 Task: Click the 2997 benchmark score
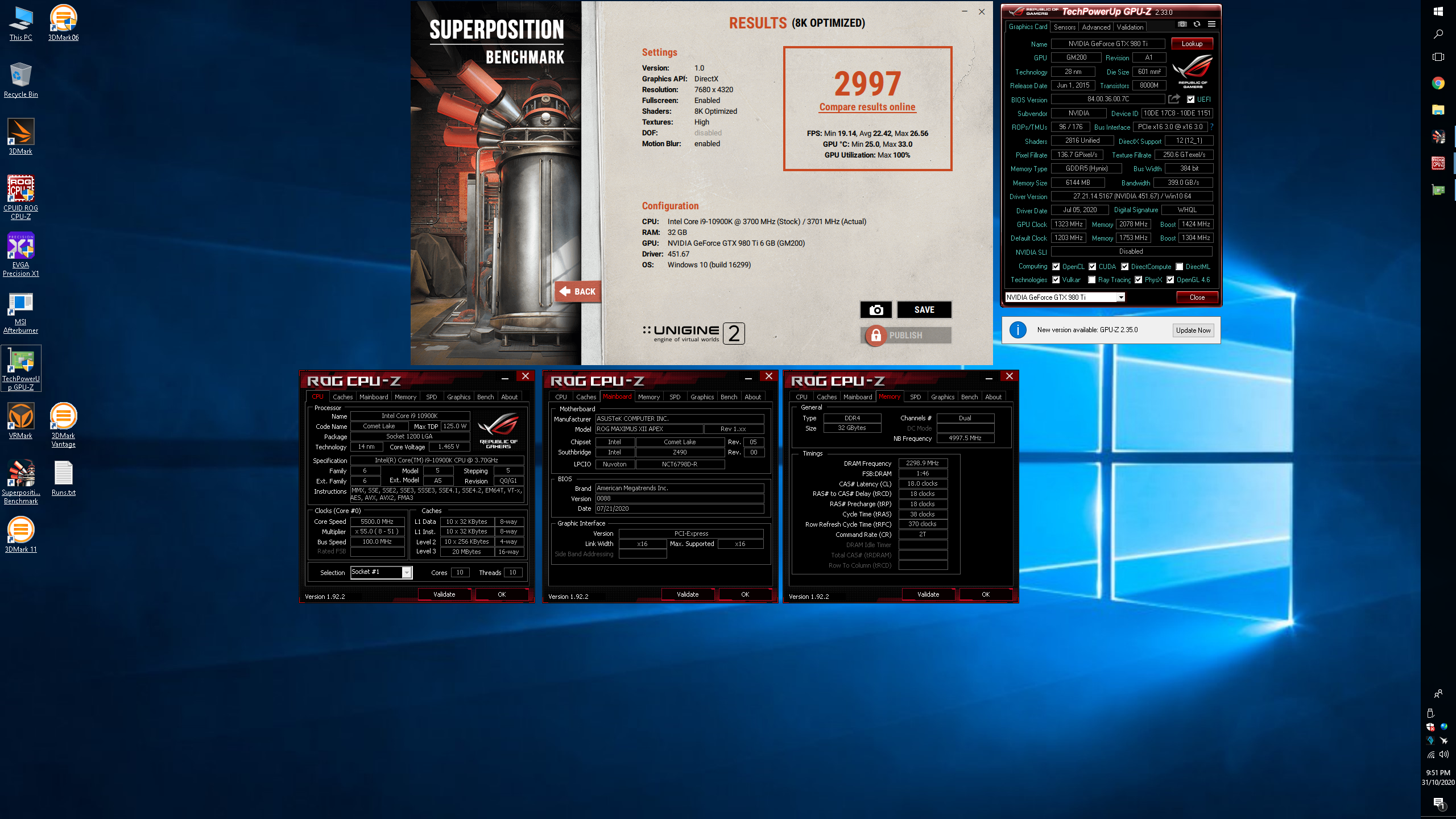coord(867,84)
